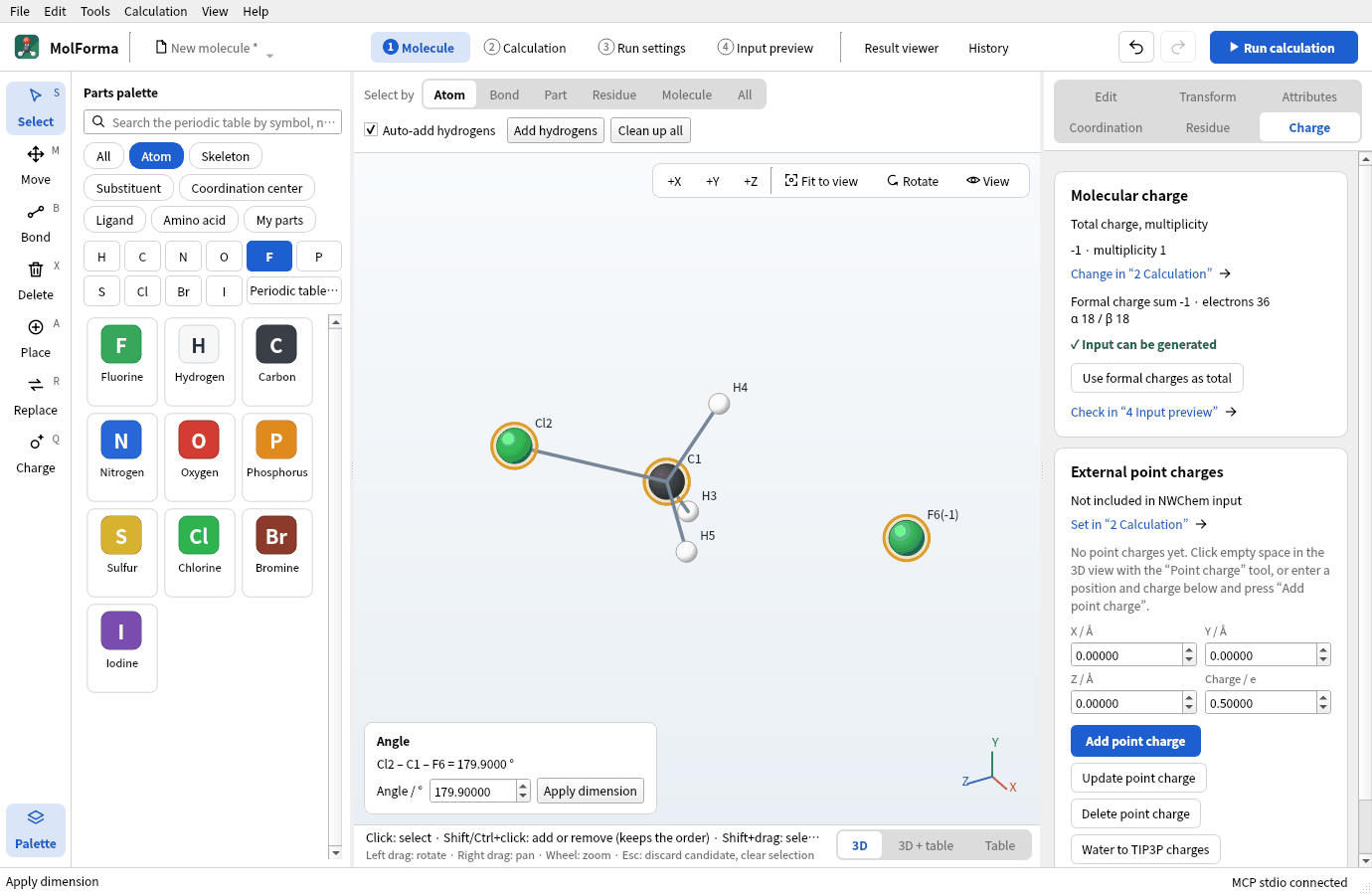Image resolution: width=1372 pixels, height=895 pixels.
Task: Click the parts palette scrollbar down arrow
Action: tap(335, 852)
